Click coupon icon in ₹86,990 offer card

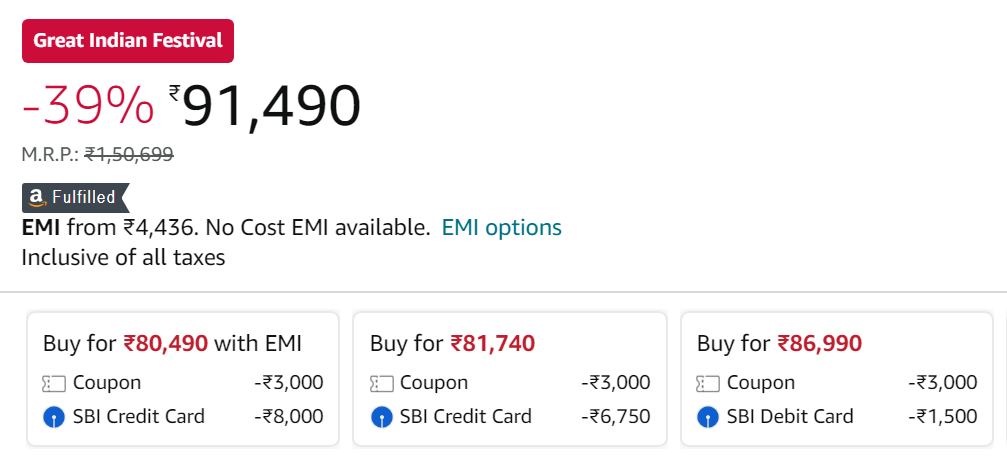pos(708,384)
